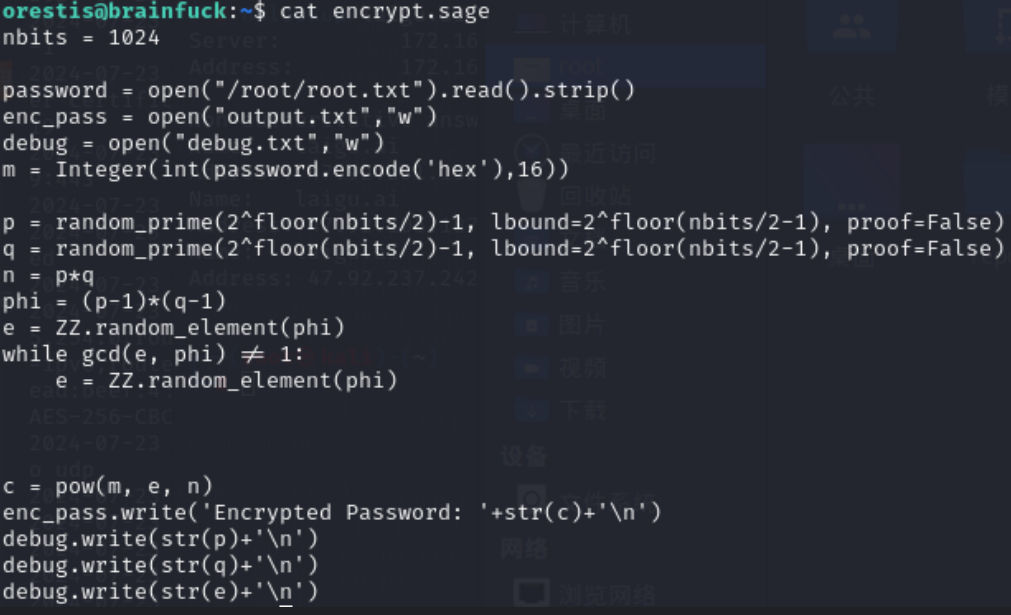1011x615 pixels.
Task: Click the Devices (设备) section header
Action: pos(524,456)
